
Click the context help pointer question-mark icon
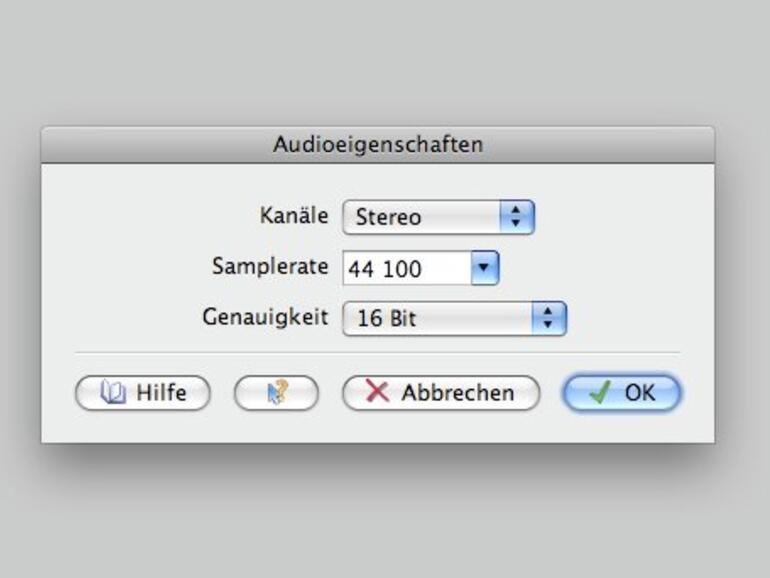coord(277,393)
